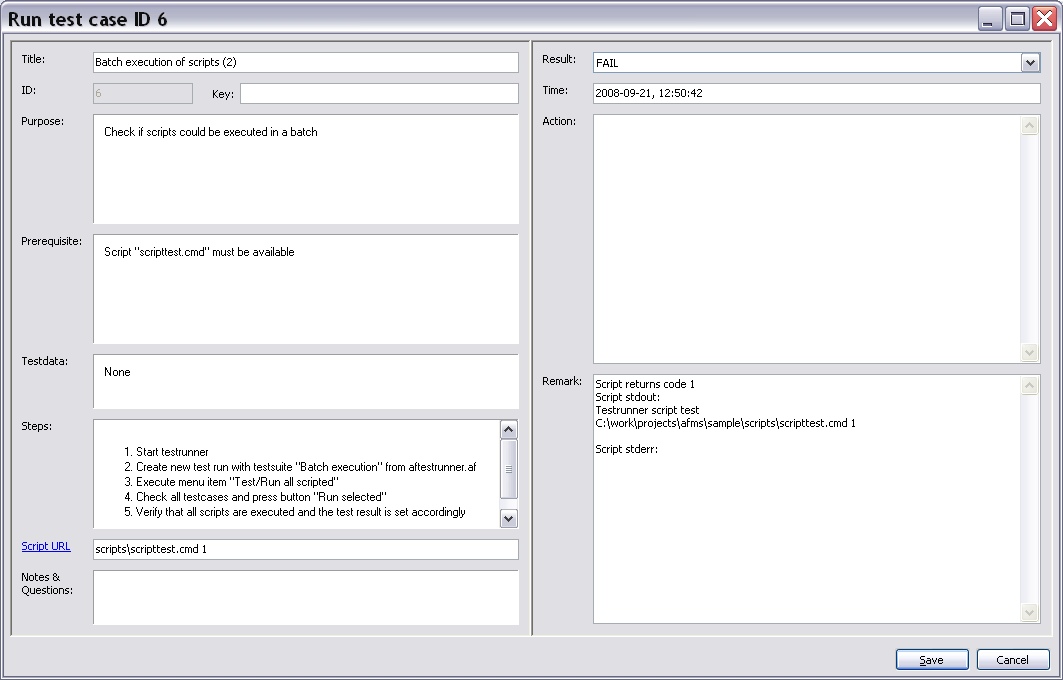Image resolution: width=1063 pixels, height=680 pixels.
Task: Click the Remark panel scroll-down arrow
Action: click(1030, 612)
